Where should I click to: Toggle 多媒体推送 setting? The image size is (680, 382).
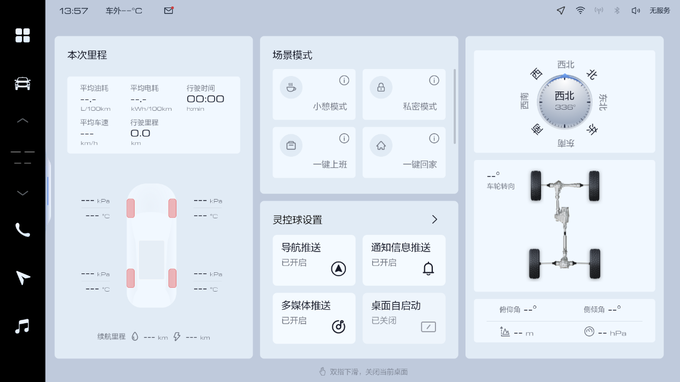[x=314, y=318]
